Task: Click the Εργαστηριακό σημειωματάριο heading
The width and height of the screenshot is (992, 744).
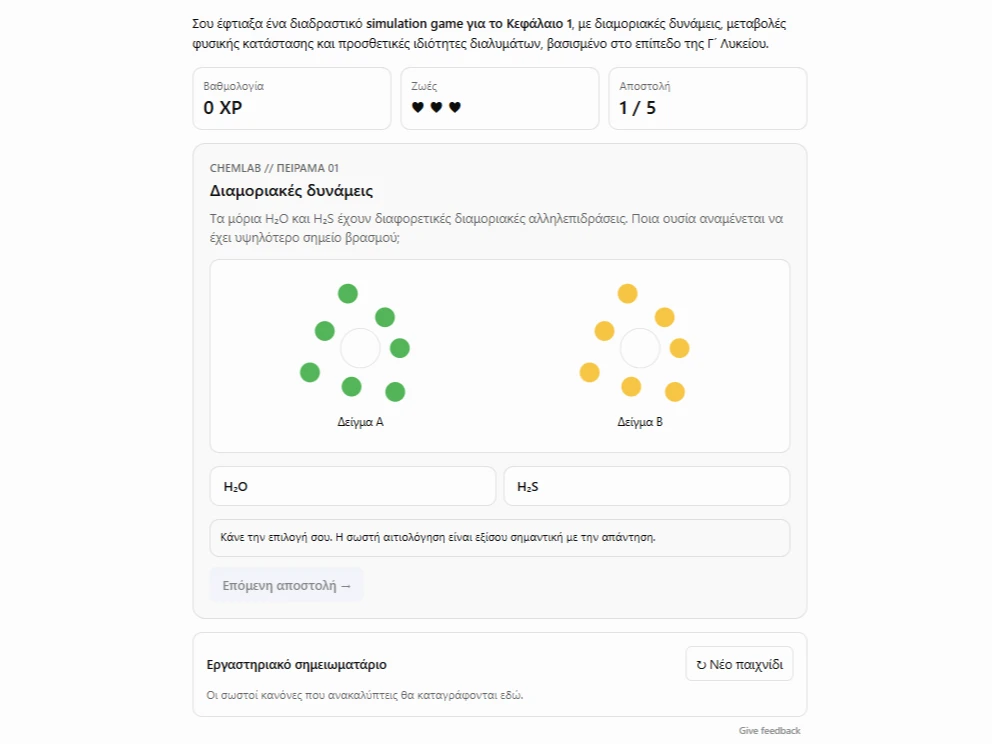Action: click(296, 664)
